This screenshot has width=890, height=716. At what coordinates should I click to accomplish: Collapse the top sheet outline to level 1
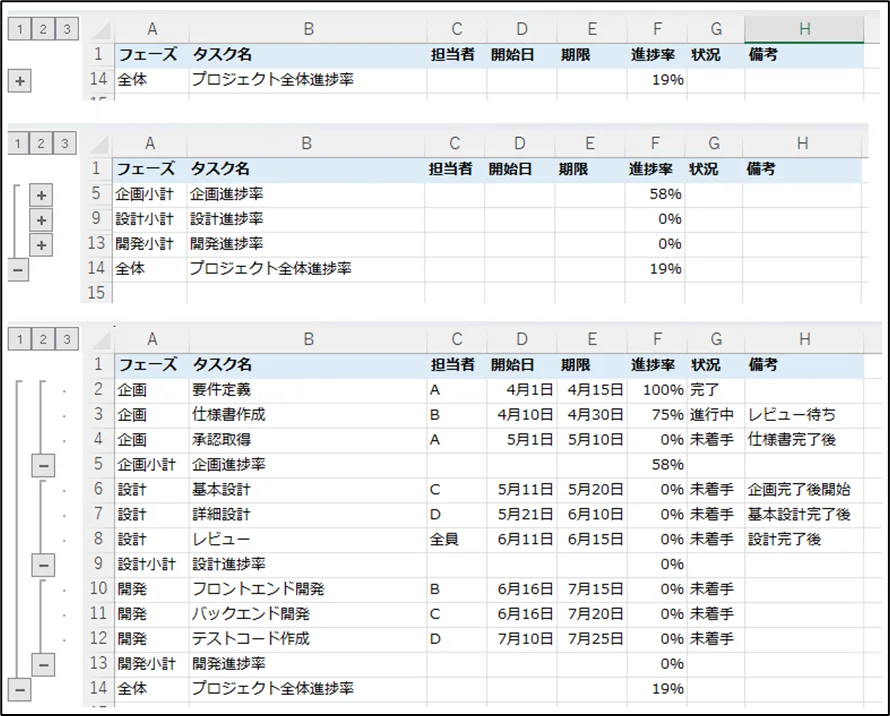click(x=19, y=30)
